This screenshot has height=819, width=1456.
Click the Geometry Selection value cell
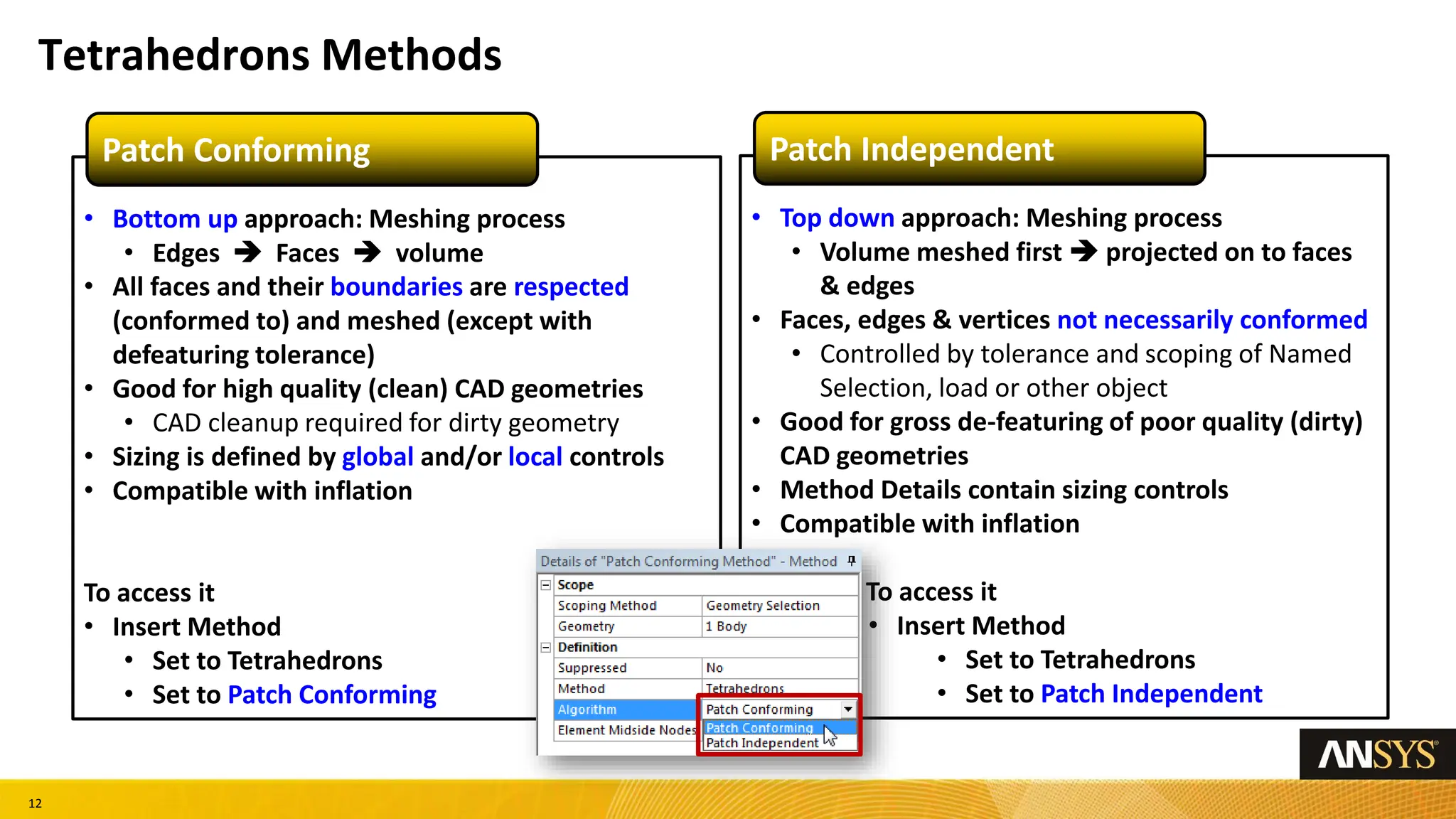(x=763, y=606)
